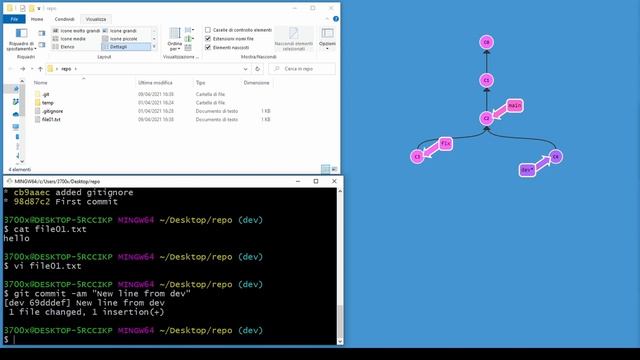This screenshot has width=640, height=360.
Task: Click the Git Bash title bar icon
Action: (x=9, y=181)
